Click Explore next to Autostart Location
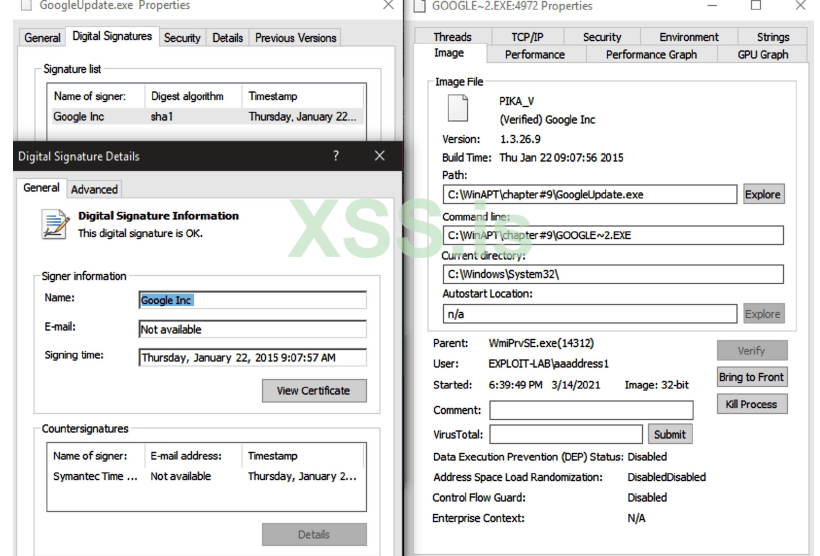Screen dimensions: 820x556 [762, 314]
